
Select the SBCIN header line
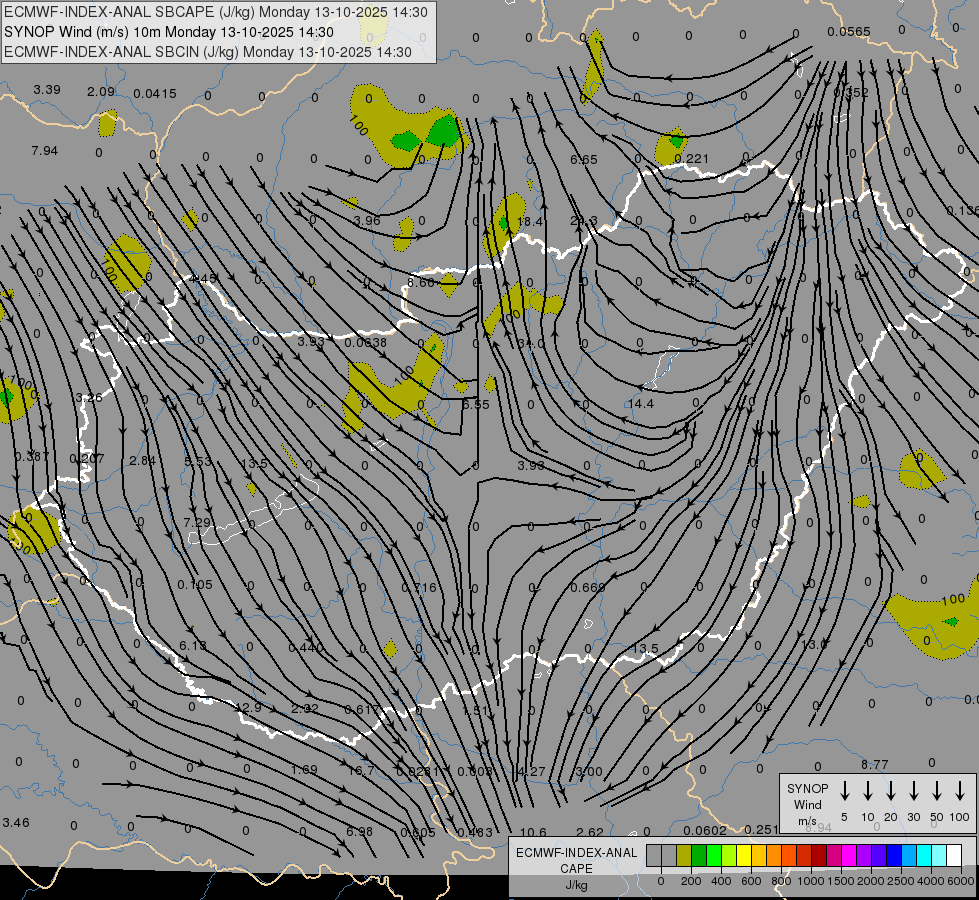(208, 52)
